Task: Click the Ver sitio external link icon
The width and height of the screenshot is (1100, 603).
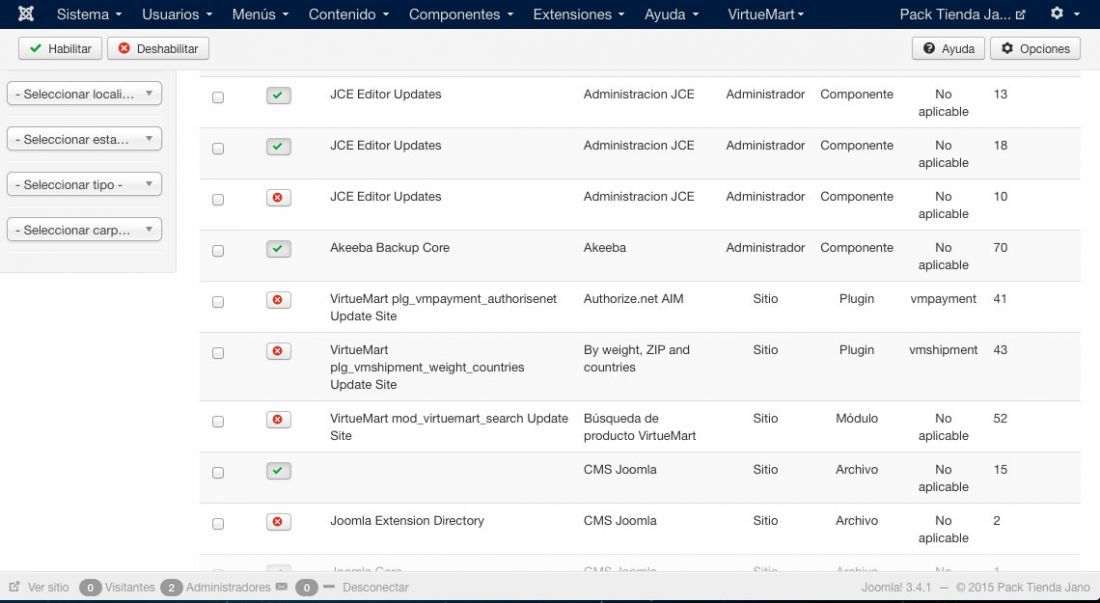Action: (15, 587)
